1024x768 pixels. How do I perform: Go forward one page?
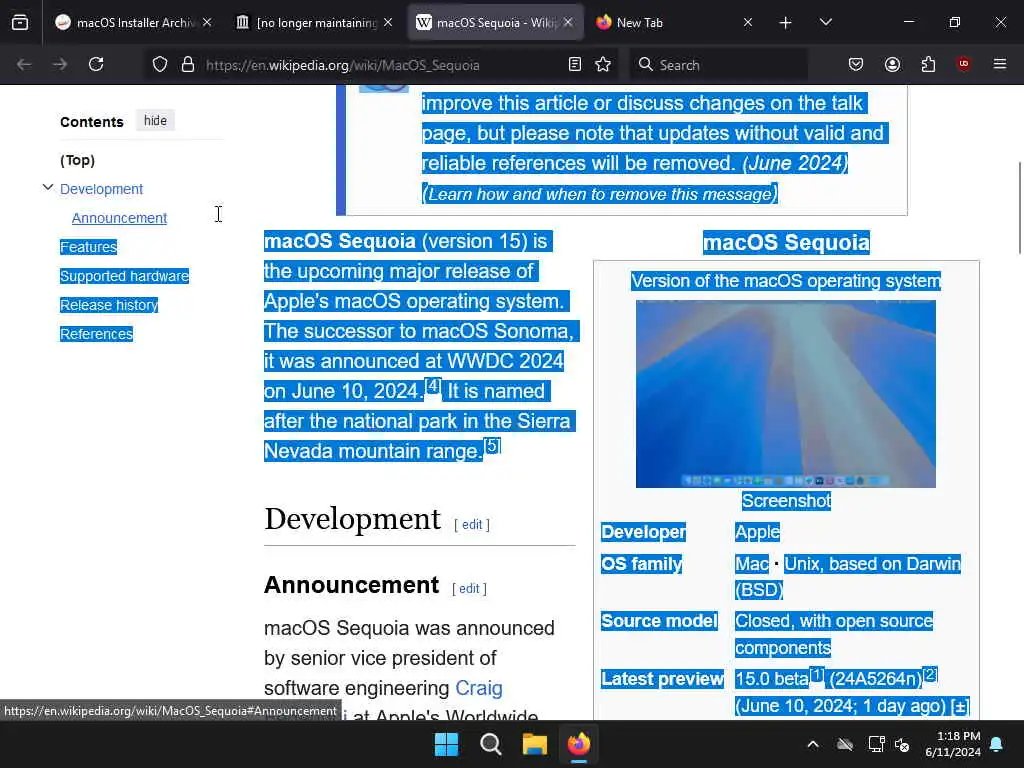click(60, 64)
